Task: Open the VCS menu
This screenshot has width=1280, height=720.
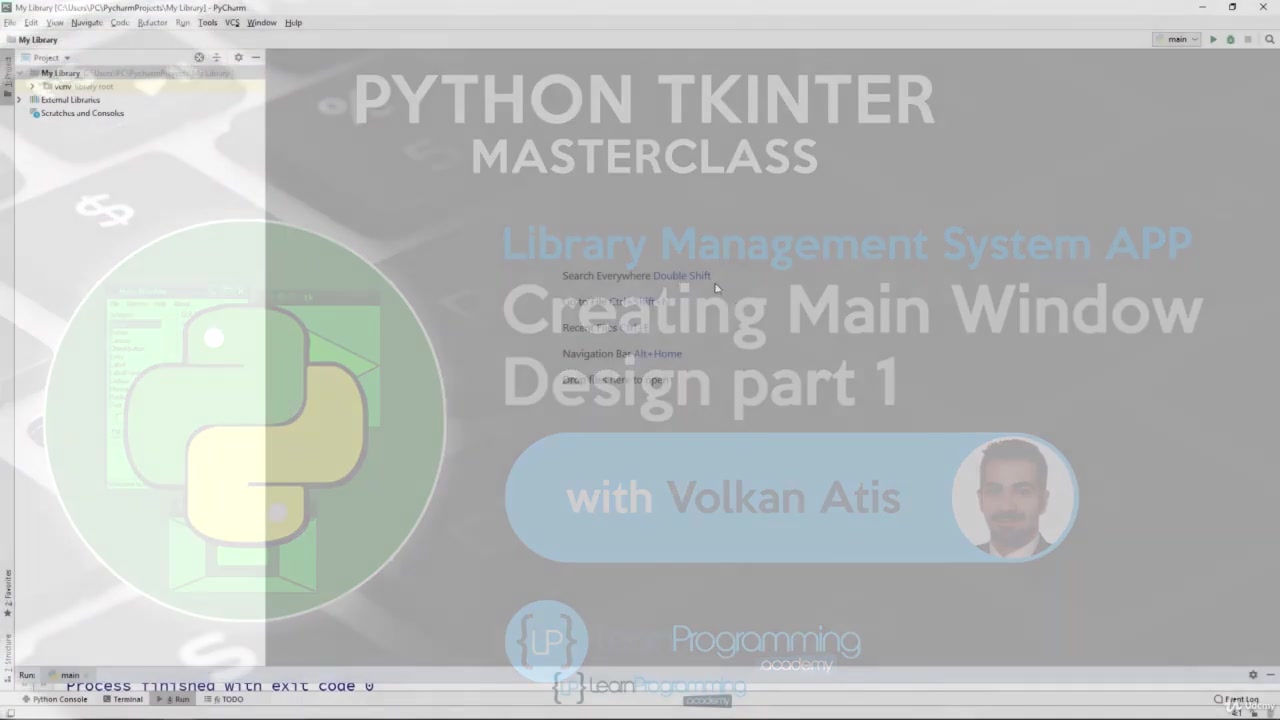Action: pyautogui.click(x=232, y=22)
